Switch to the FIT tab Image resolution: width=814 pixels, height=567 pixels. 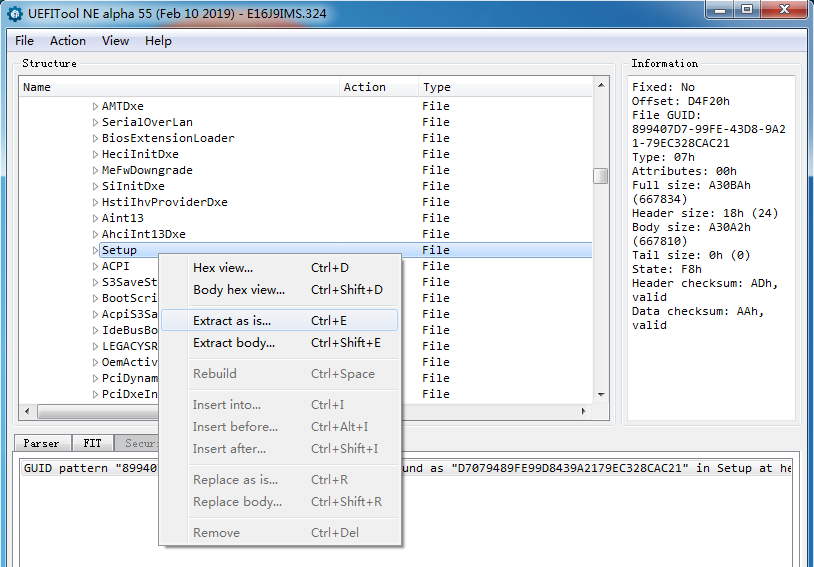point(92,443)
